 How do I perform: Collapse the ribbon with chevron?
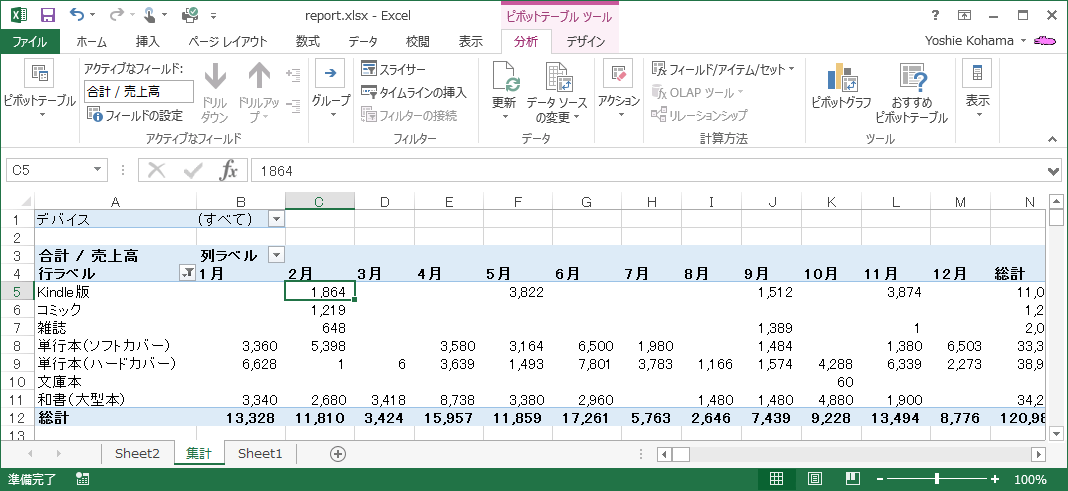click(1052, 139)
